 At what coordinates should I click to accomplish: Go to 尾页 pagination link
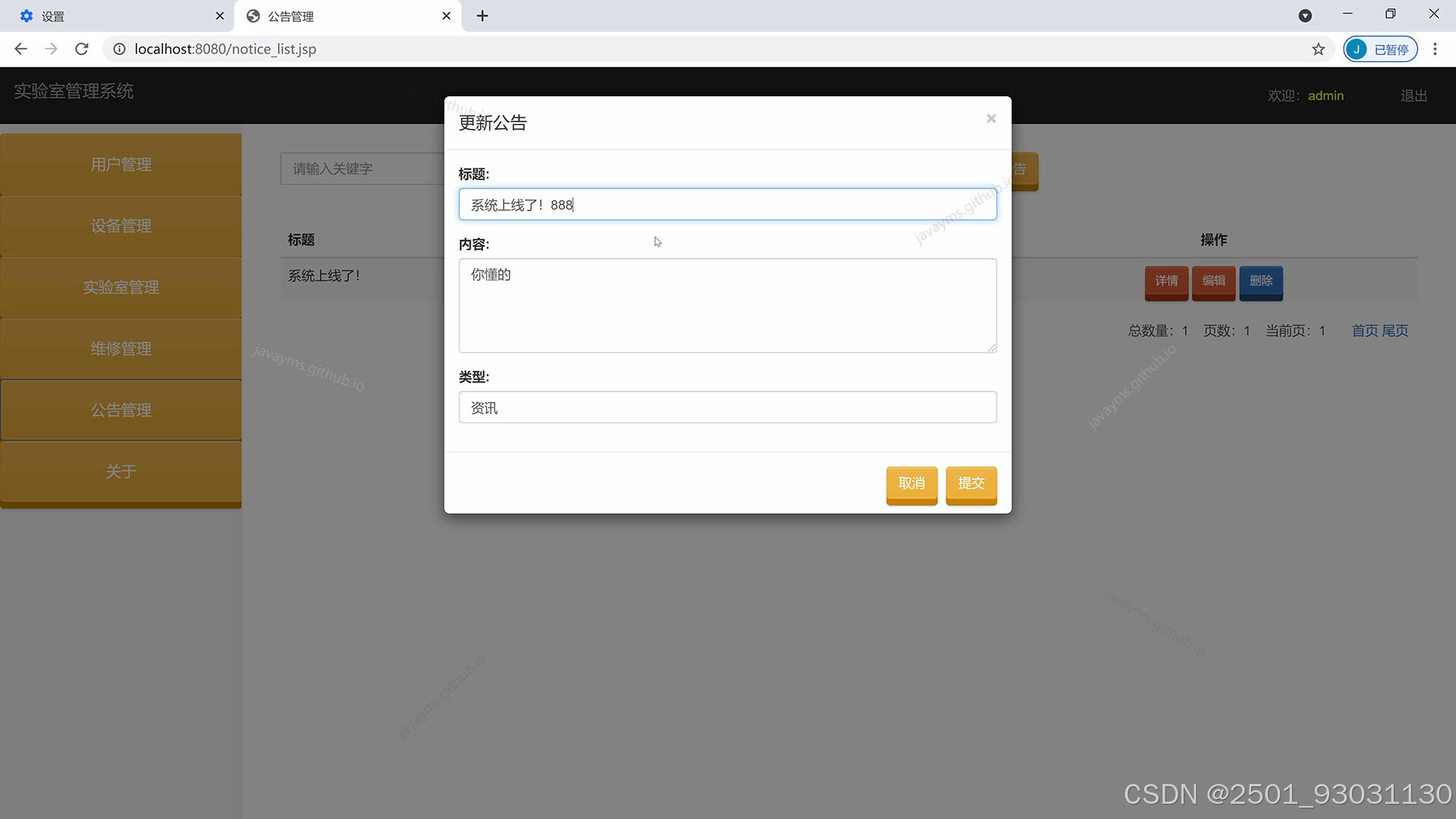tap(1395, 331)
